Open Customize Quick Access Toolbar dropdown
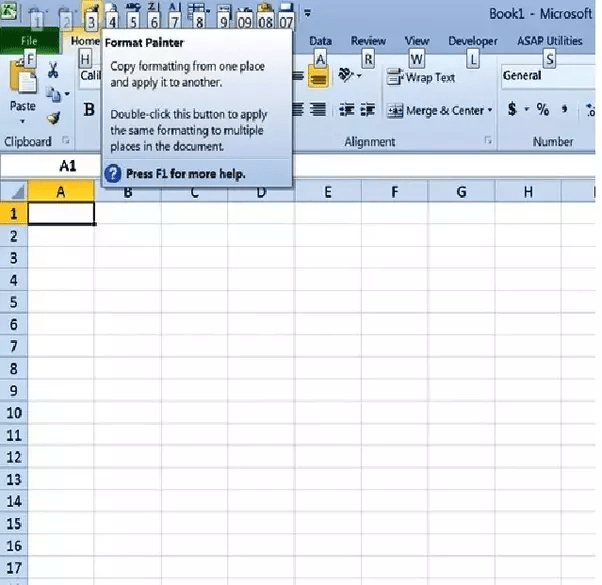This screenshot has width=602, height=585. tap(307, 13)
